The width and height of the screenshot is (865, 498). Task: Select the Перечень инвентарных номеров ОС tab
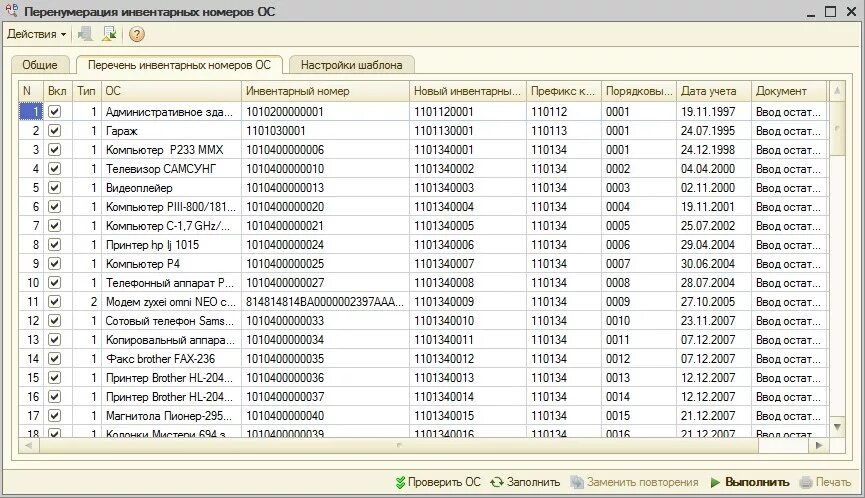[179, 65]
